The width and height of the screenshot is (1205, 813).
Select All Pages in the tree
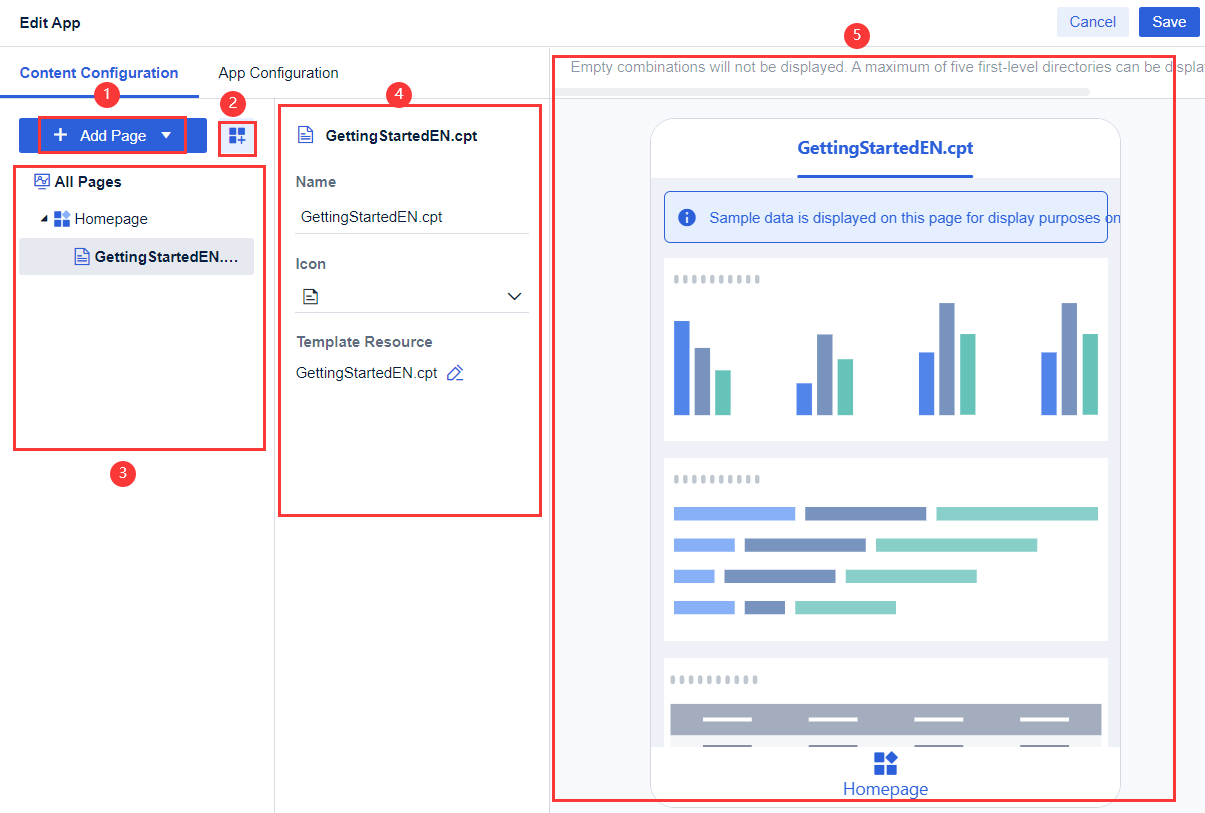click(88, 182)
